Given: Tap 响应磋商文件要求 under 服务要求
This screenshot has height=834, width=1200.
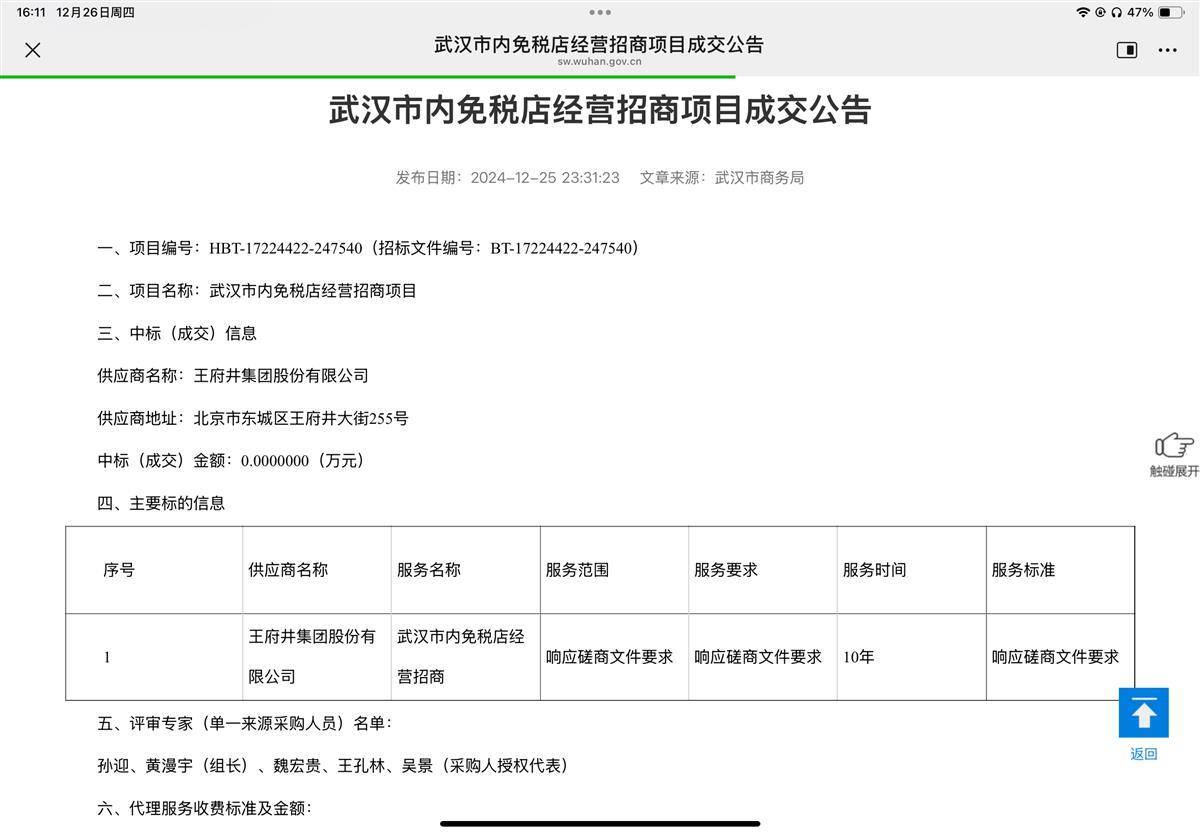Looking at the screenshot, I should 758,657.
